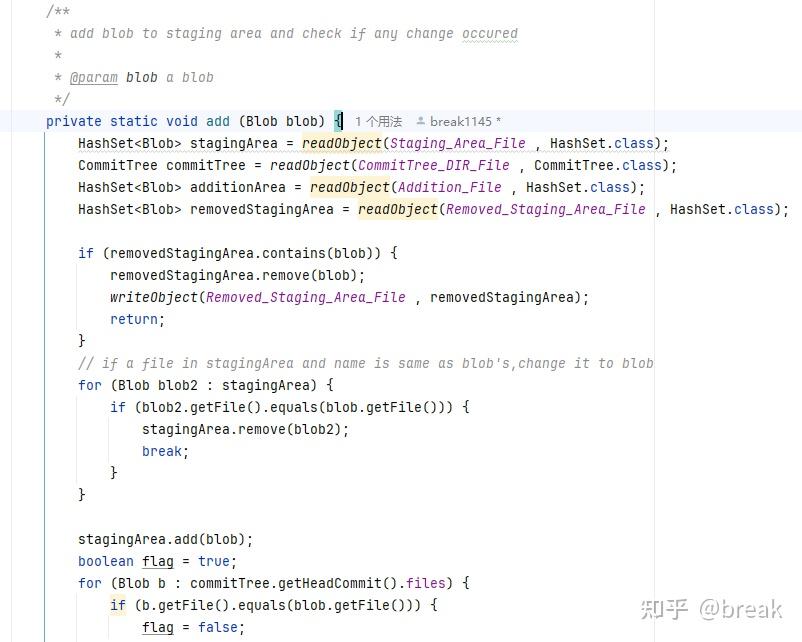Viewport: 802px width, 642px height.
Task: Click Staging_Area_File constant in readObject call
Action: click(457, 143)
